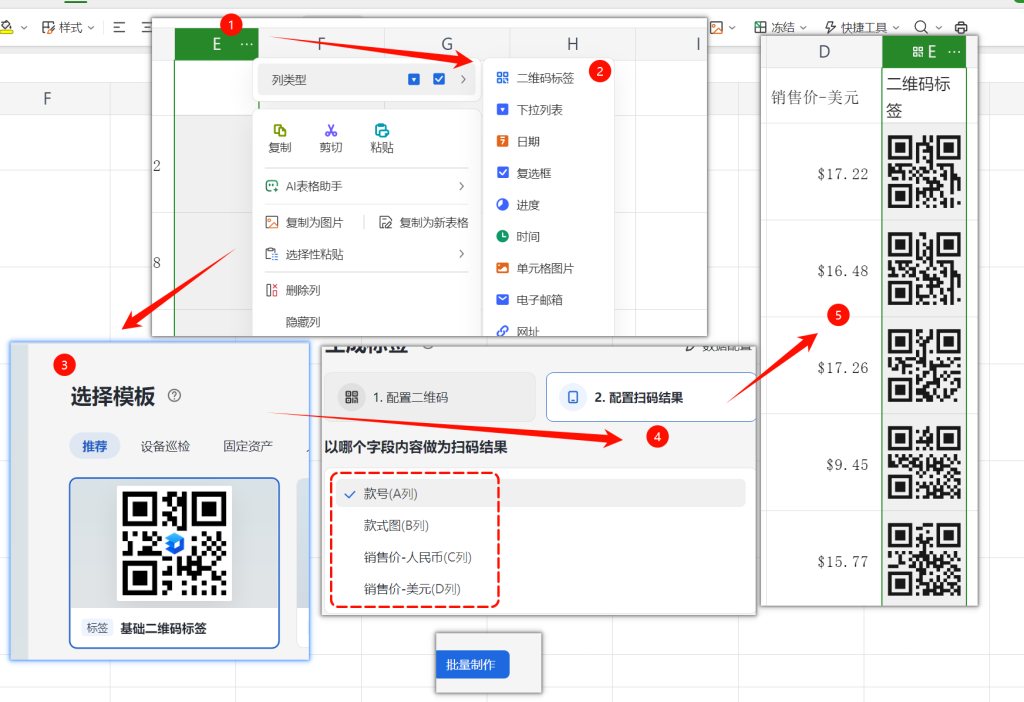1024x702 pixels.
Task: Choose 删除列 delete column
Action: (293, 291)
